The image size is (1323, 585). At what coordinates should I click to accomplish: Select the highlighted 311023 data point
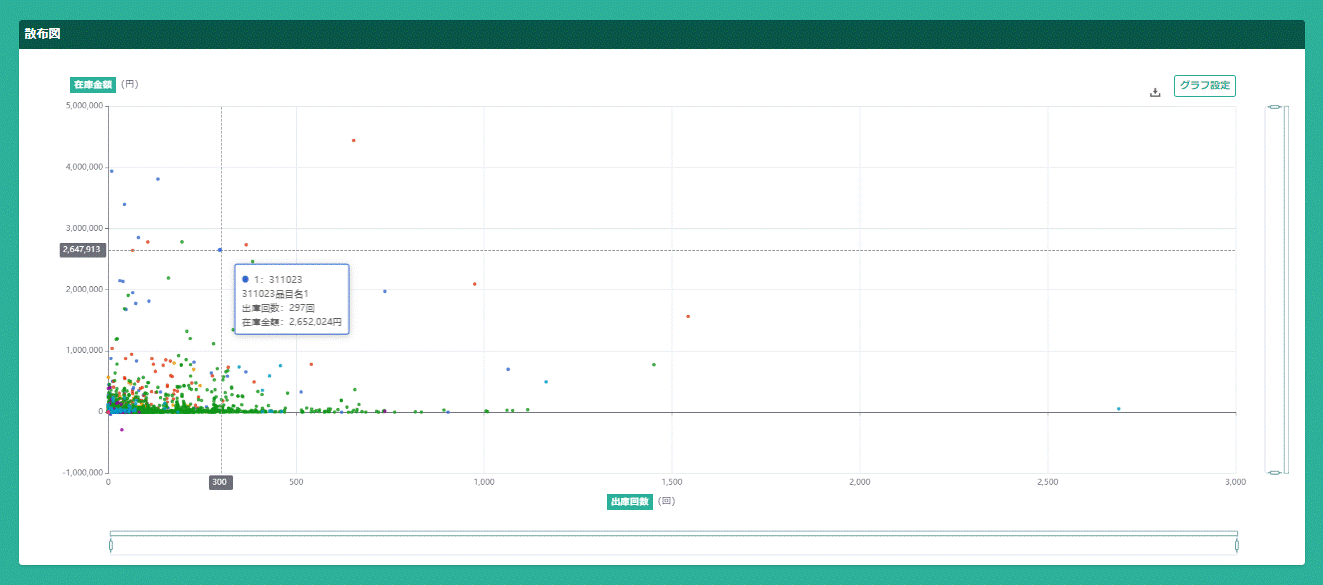[220, 250]
